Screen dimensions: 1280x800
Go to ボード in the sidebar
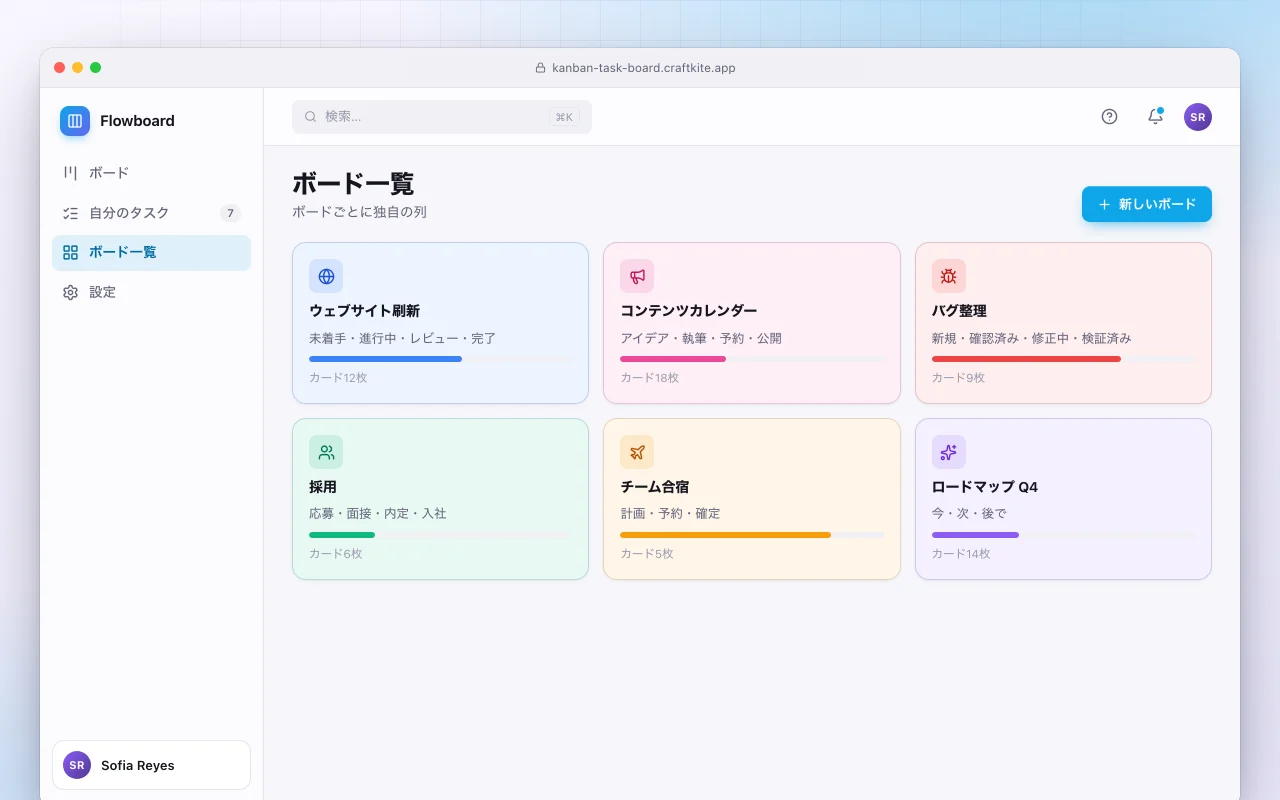(151, 173)
